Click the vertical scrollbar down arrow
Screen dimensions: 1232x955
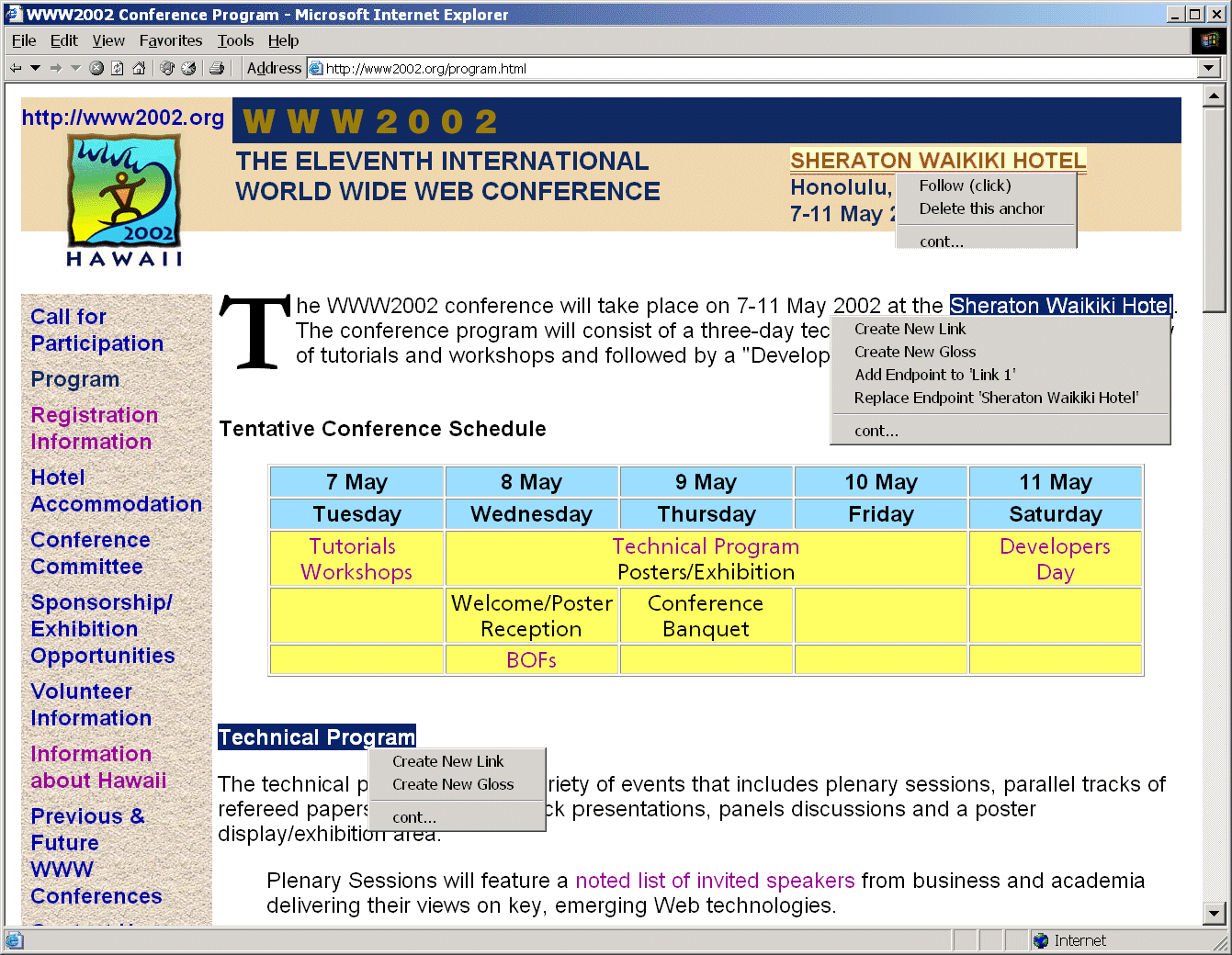(1214, 914)
